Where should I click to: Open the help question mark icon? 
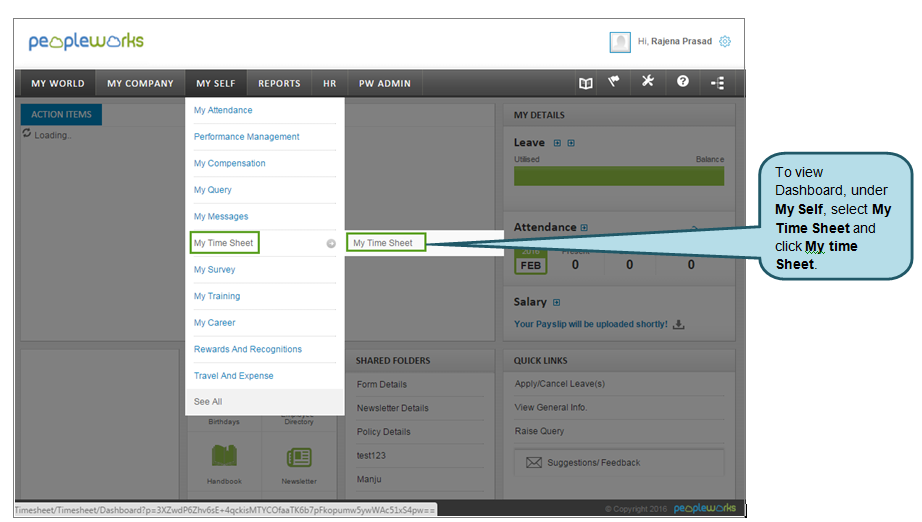pyautogui.click(x=682, y=81)
